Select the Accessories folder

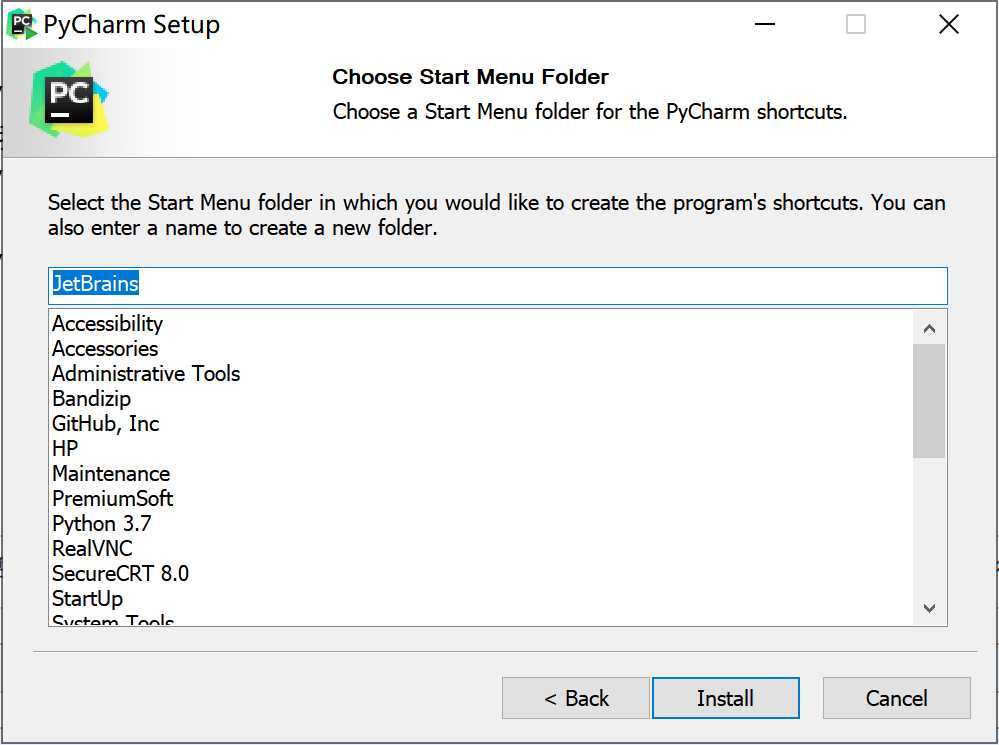[105, 349]
